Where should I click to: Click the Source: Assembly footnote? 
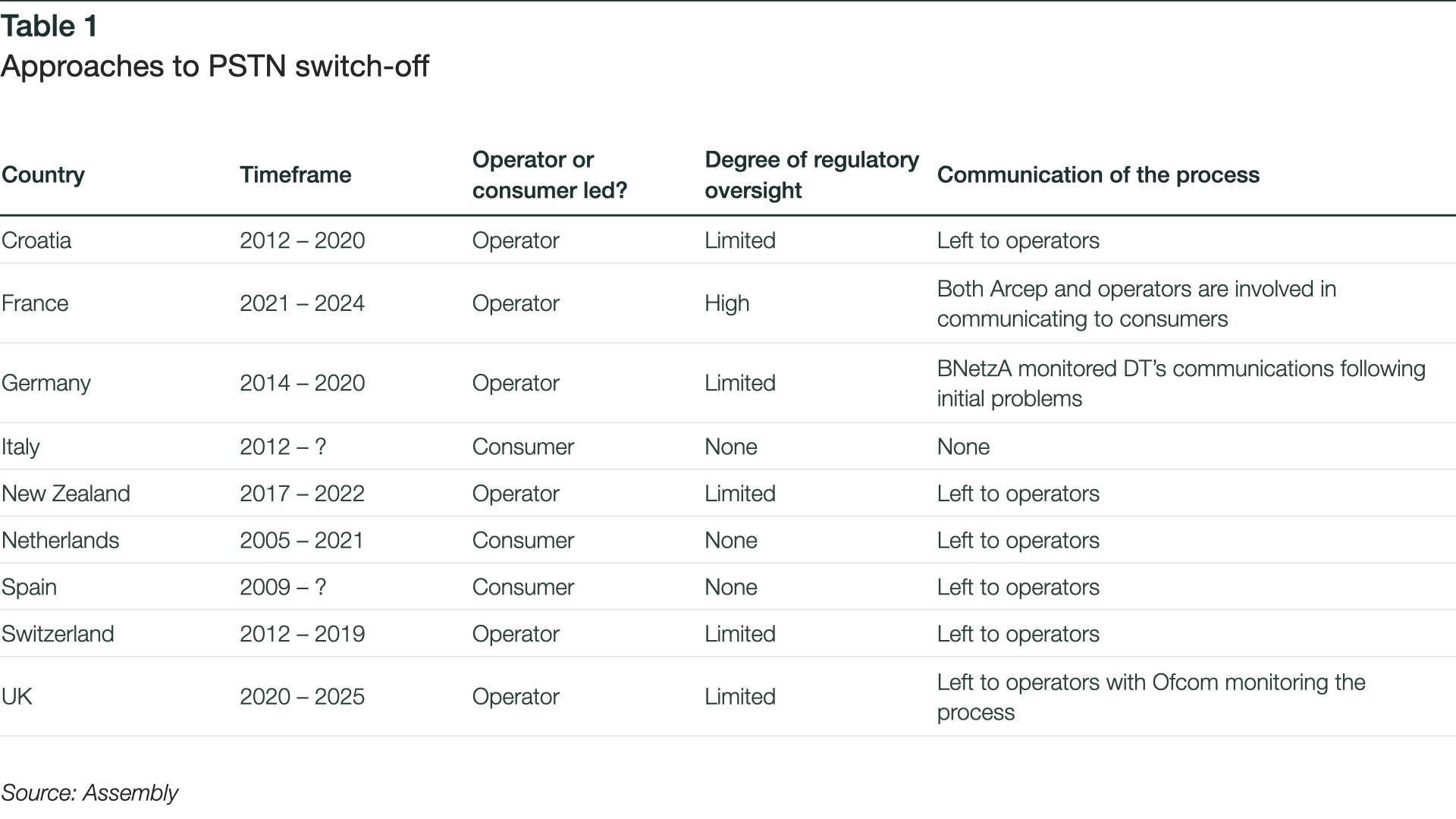click(x=89, y=793)
